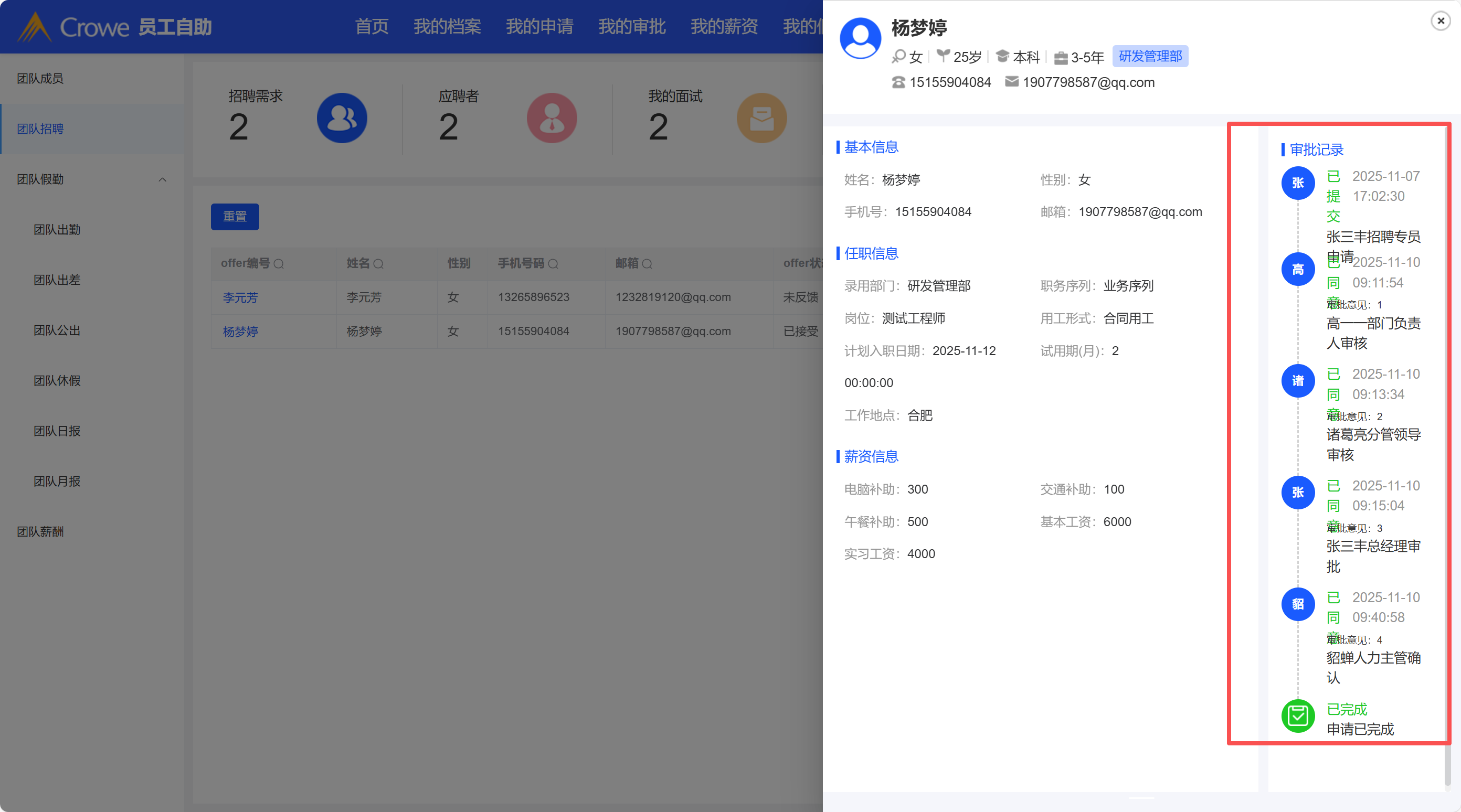Click search icon next to 姓名 column
The width and height of the screenshot is (1461, 812).
(378, 264)
